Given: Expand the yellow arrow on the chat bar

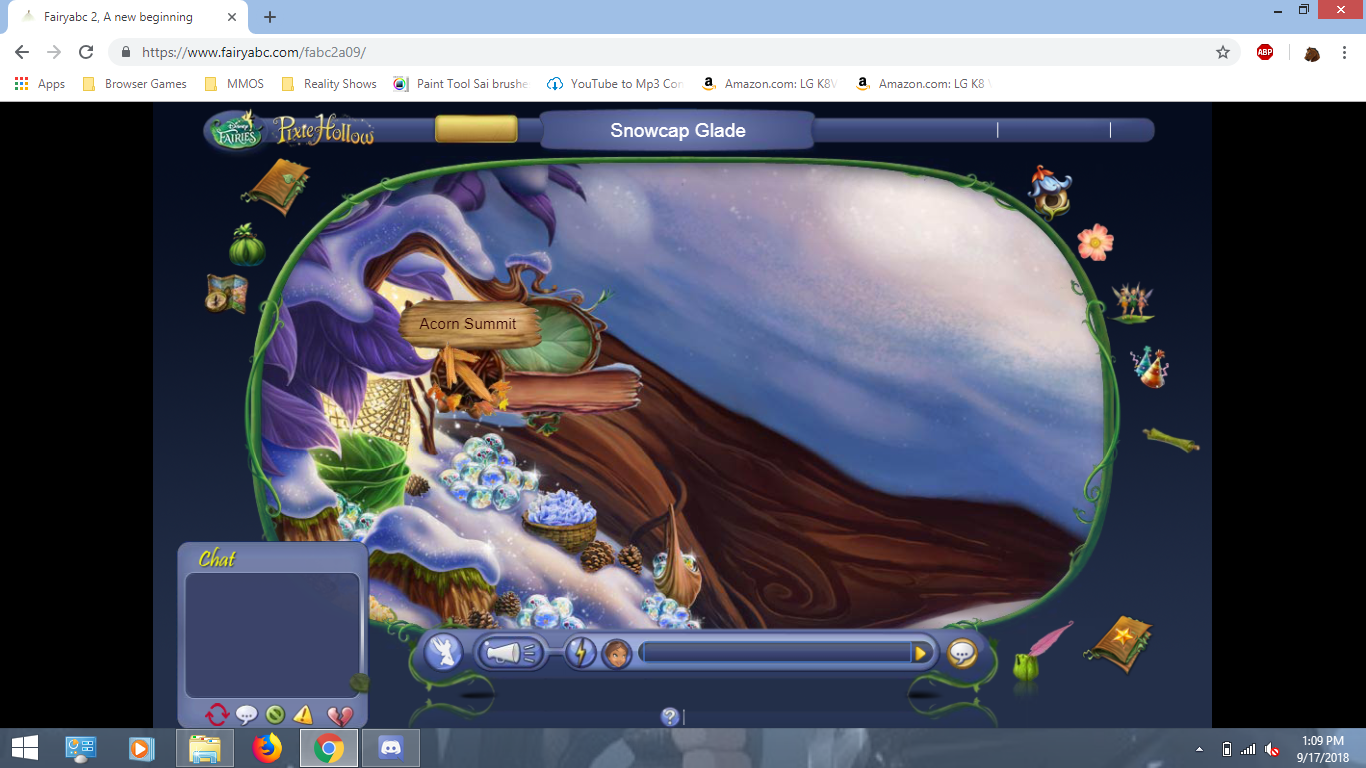Looking at the screenshot, I should 921,654.
